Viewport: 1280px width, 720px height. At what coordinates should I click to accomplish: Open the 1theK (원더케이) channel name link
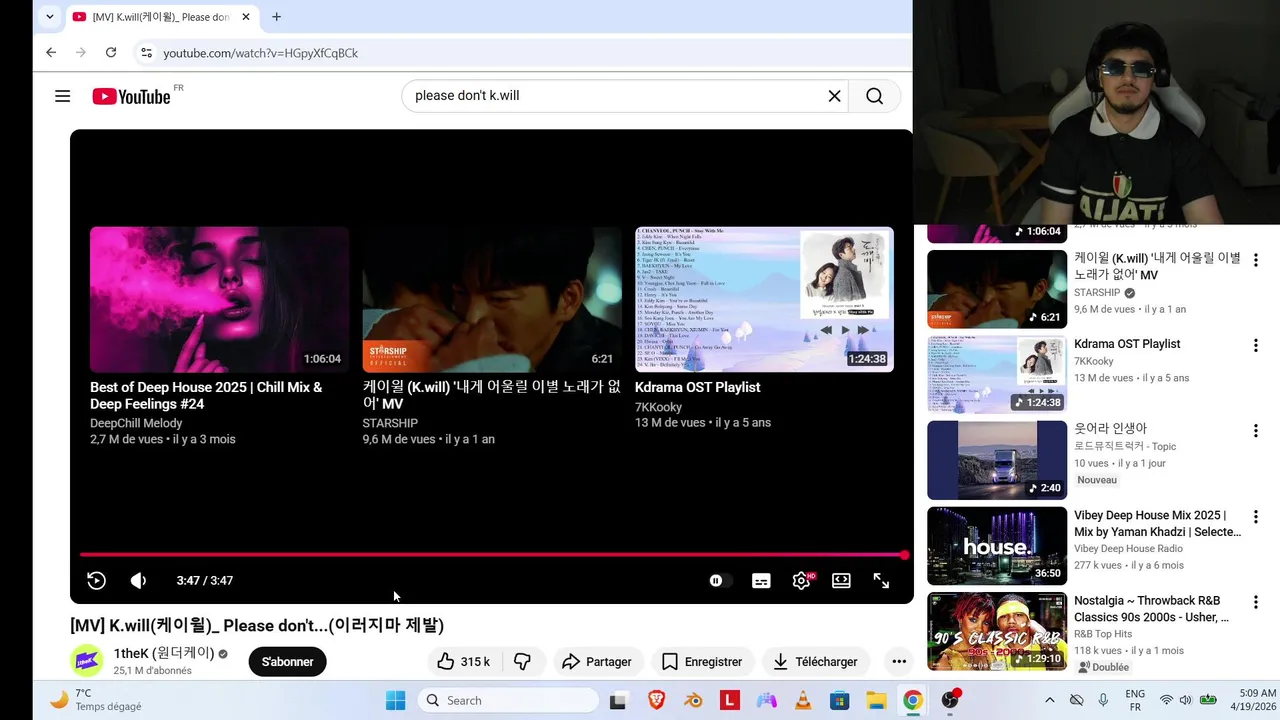[x=164, y=653]
